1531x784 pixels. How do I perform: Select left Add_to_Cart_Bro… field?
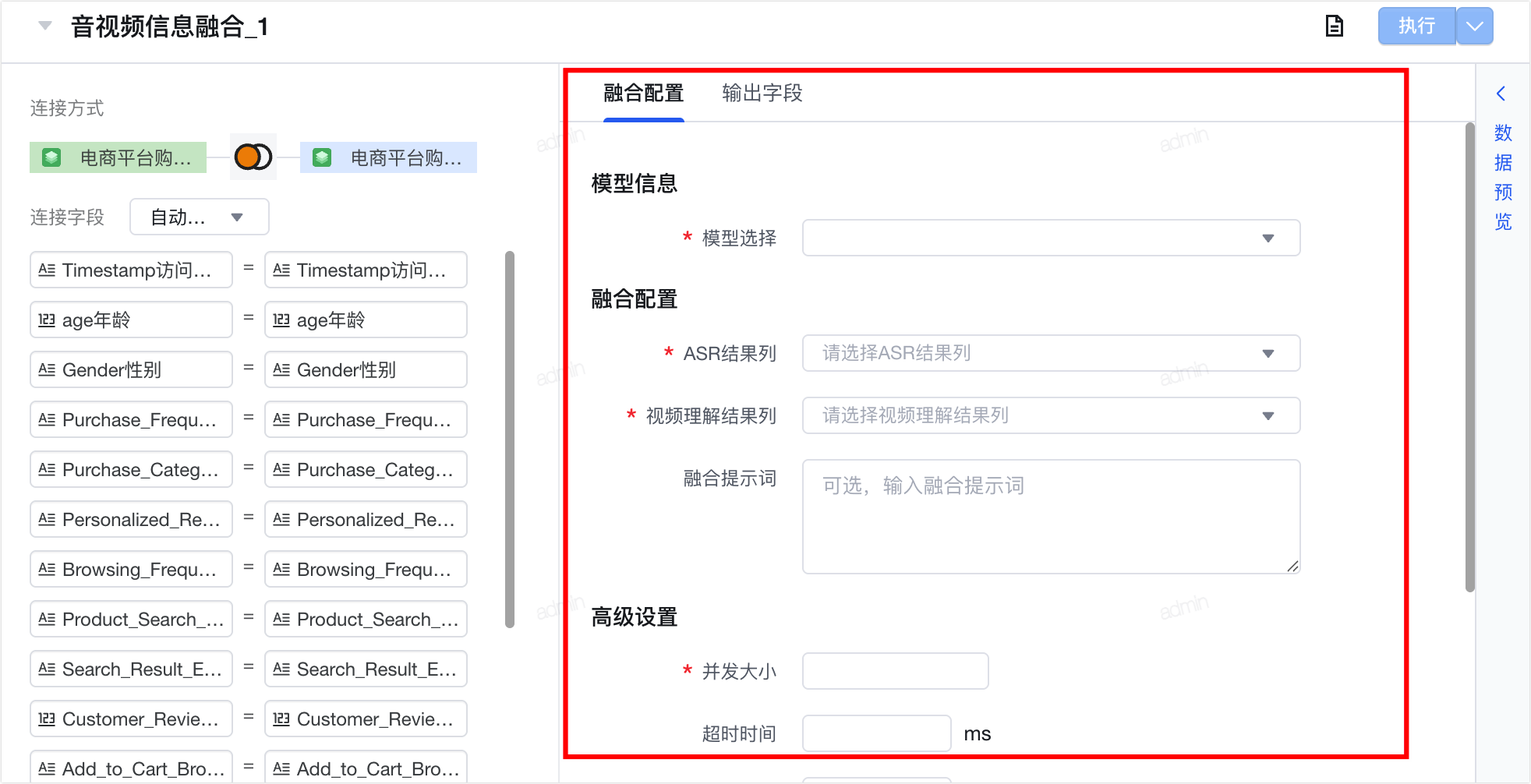(131, 768)
